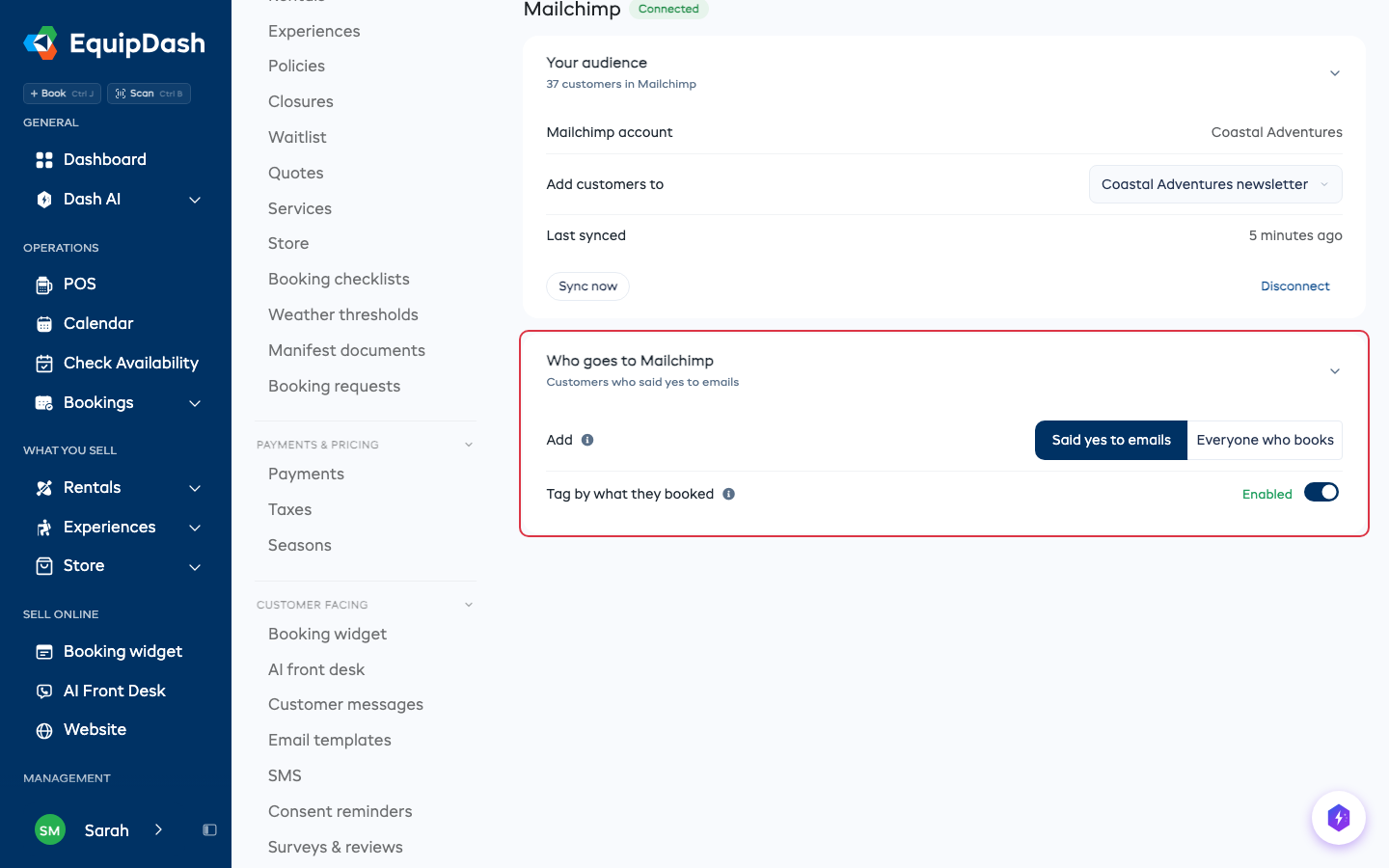This screenshot has height=868, width=1389.
Task: Click the Disconnect link
Action: click(x=1294, y=286)
